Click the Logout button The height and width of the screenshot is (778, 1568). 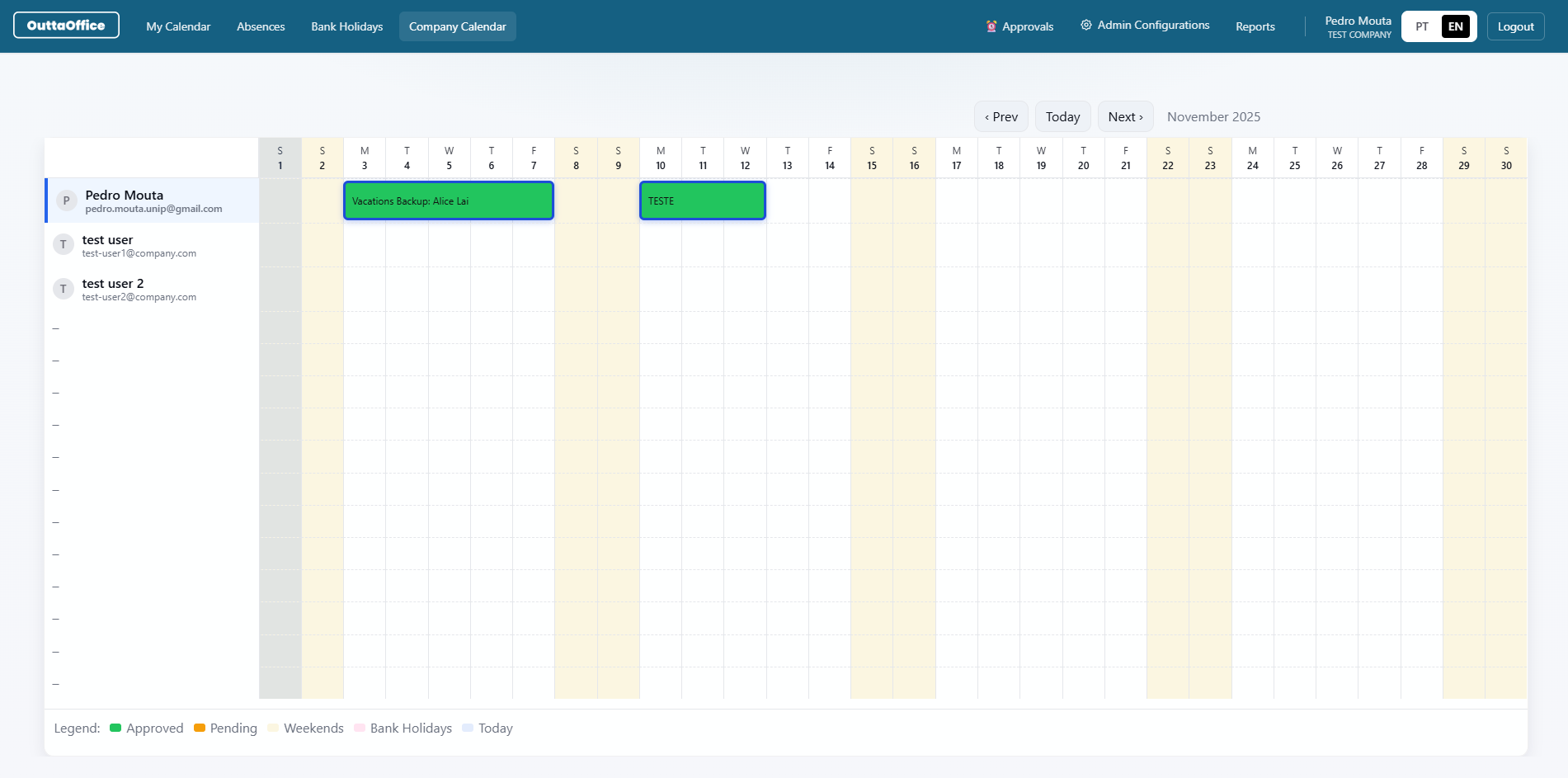tap(1515, 26)
